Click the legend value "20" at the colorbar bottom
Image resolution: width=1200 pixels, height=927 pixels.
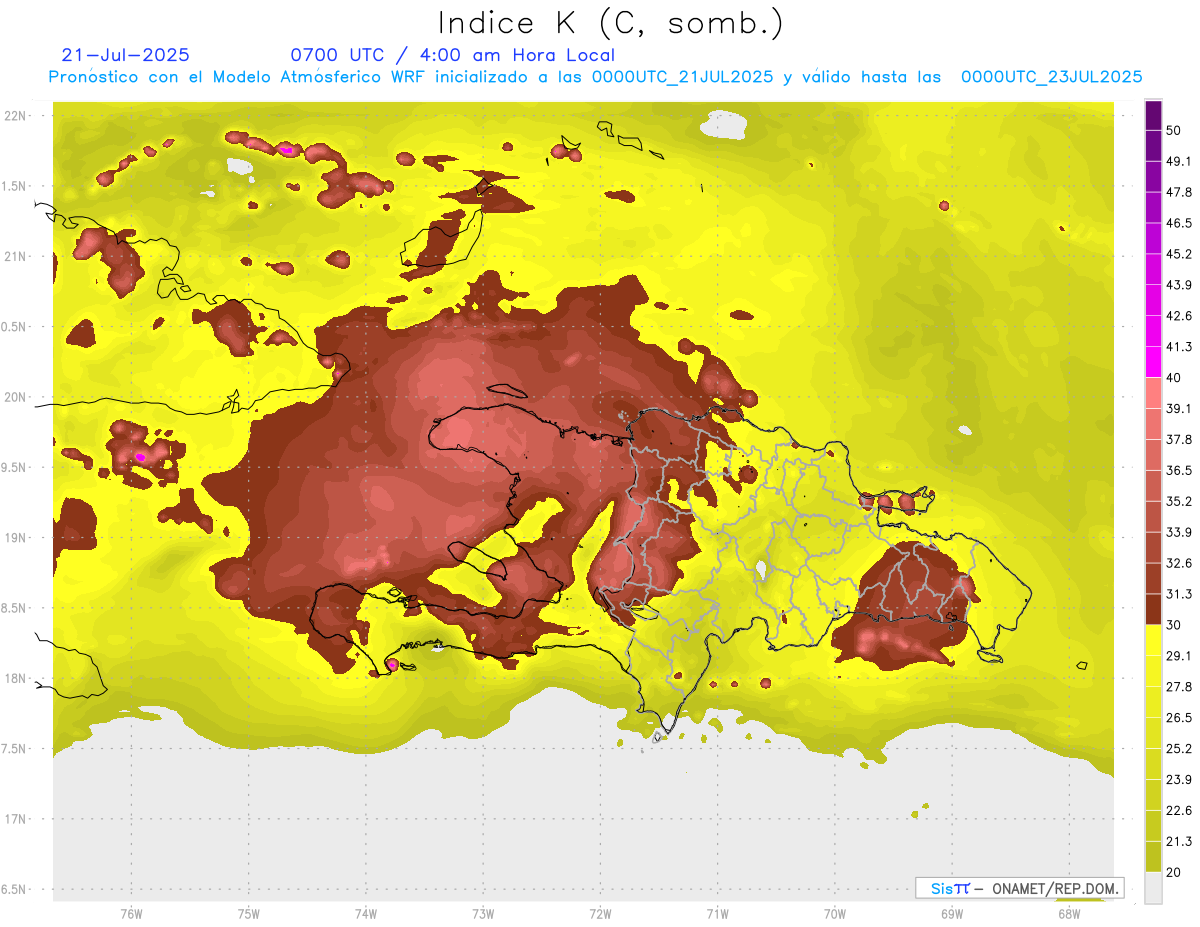coord(1175,872)
